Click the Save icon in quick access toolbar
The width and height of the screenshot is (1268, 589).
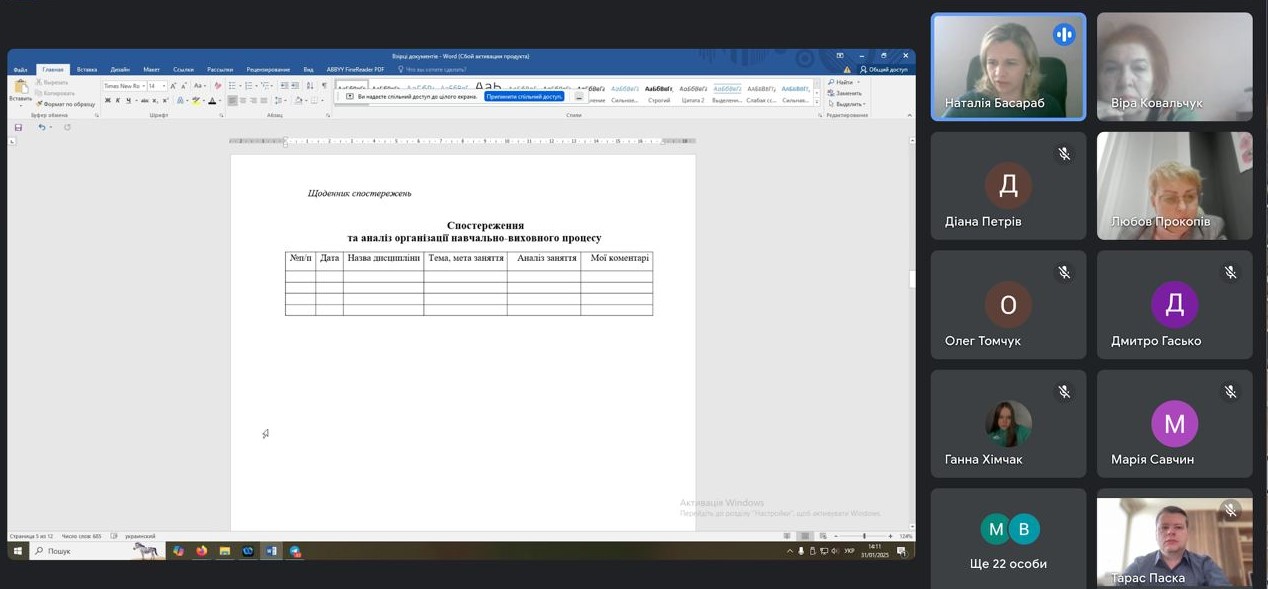tap(18, 127)
